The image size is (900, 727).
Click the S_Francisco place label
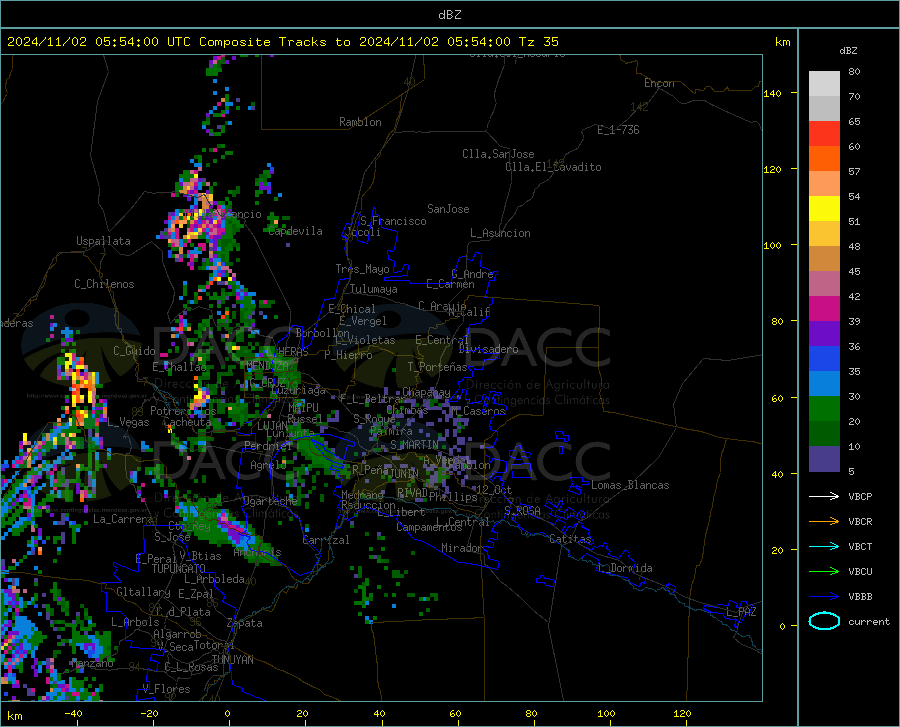(x=393, y=221)
